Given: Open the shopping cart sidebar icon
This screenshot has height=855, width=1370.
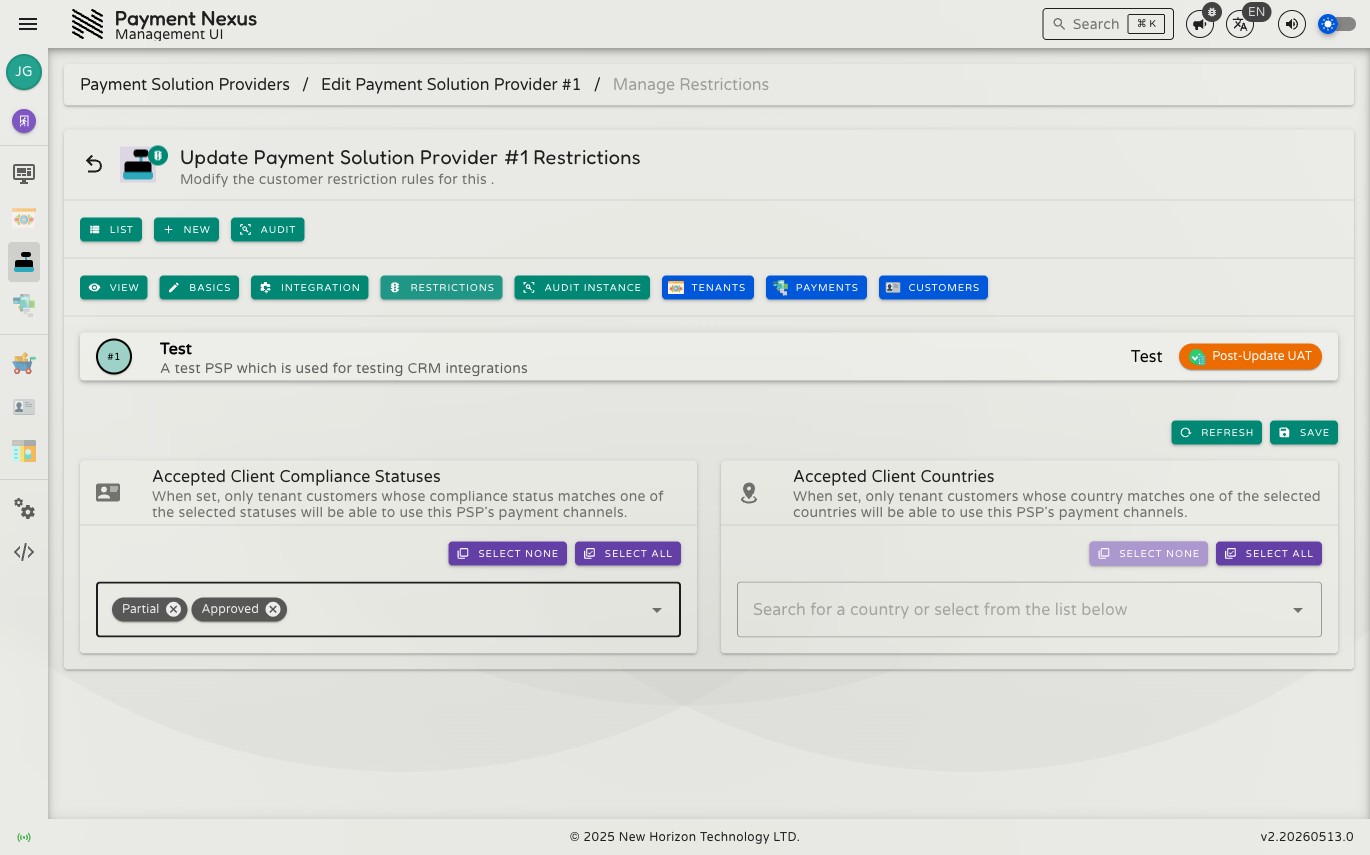Looking at the screenshot, I should point(24,363).
